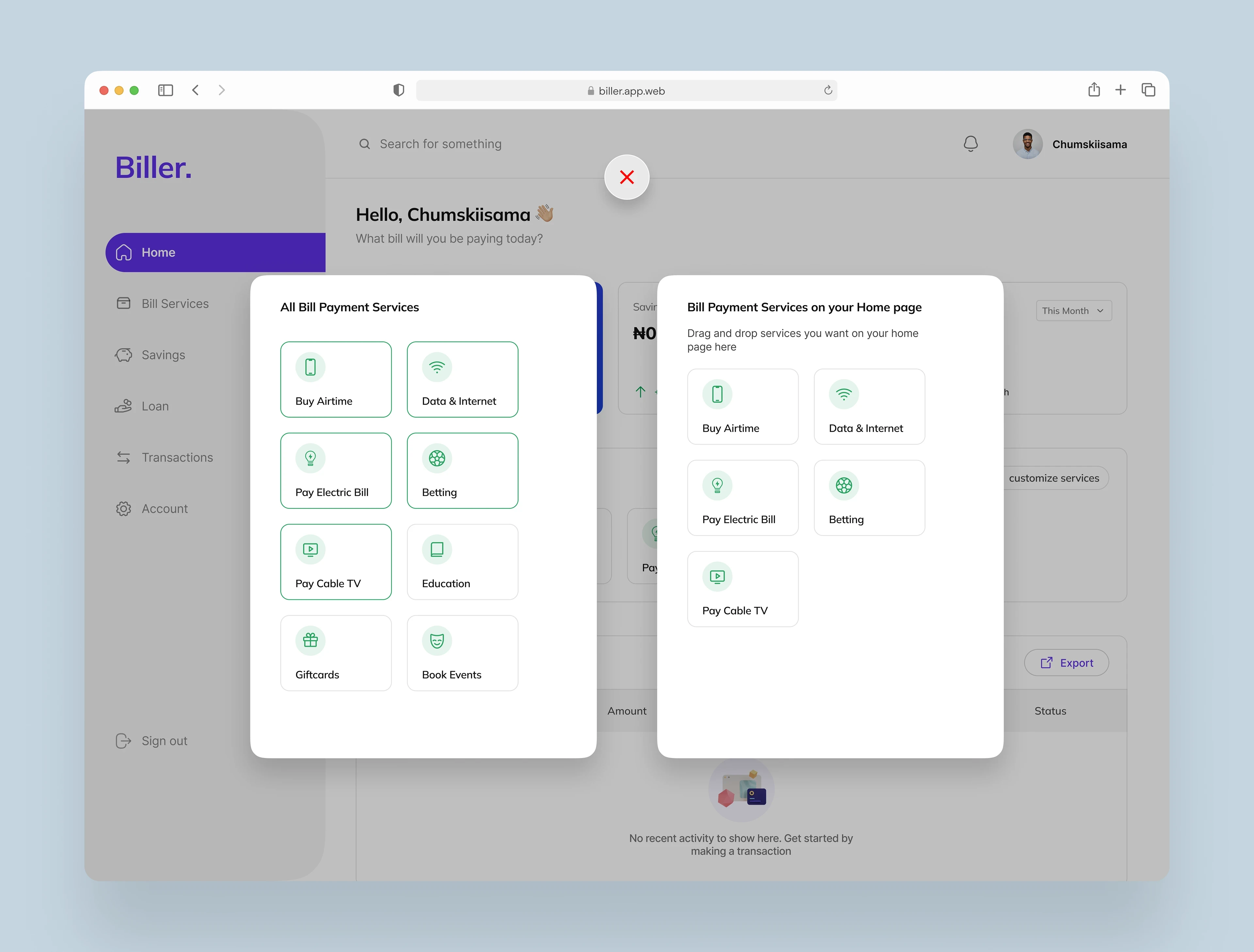Open the Bill Services sidebar menu
Screen dimensions: 1254x952
175,303
